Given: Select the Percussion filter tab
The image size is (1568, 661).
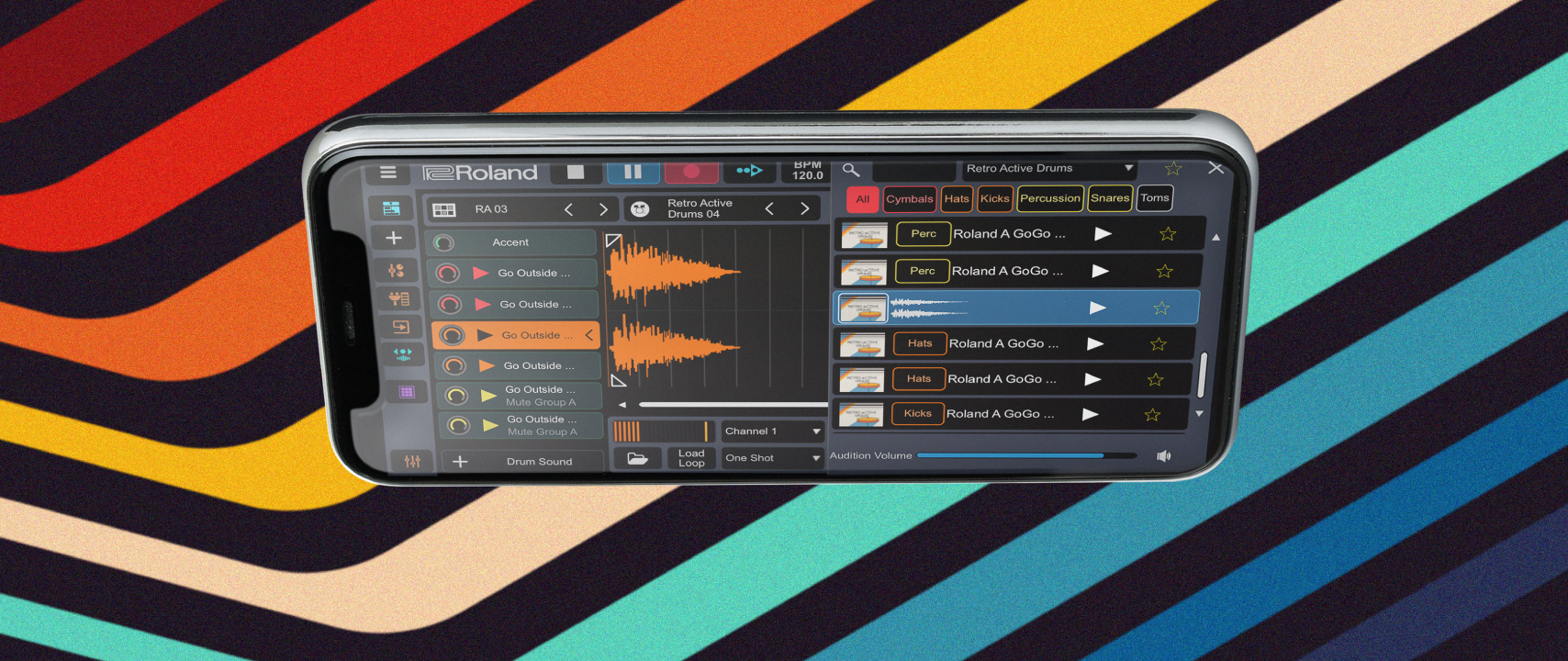Looking at the screenshot, I should click(1050, 198).
